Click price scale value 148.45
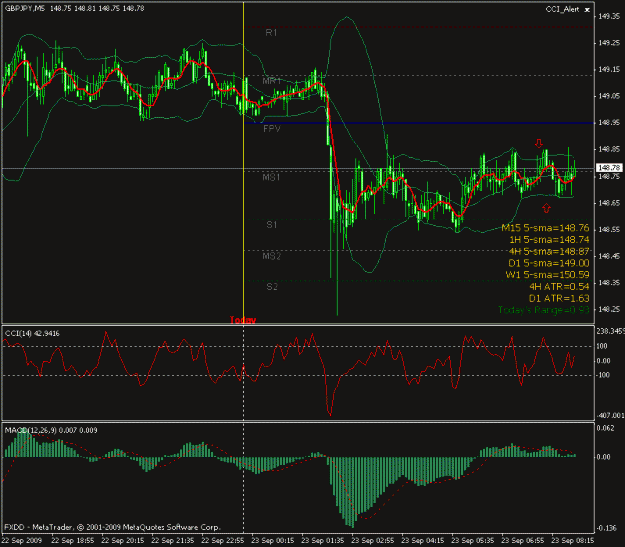Image resolution: width=625 pixels, height=547 pixels. pyautogui.click(x=609, y=256)
